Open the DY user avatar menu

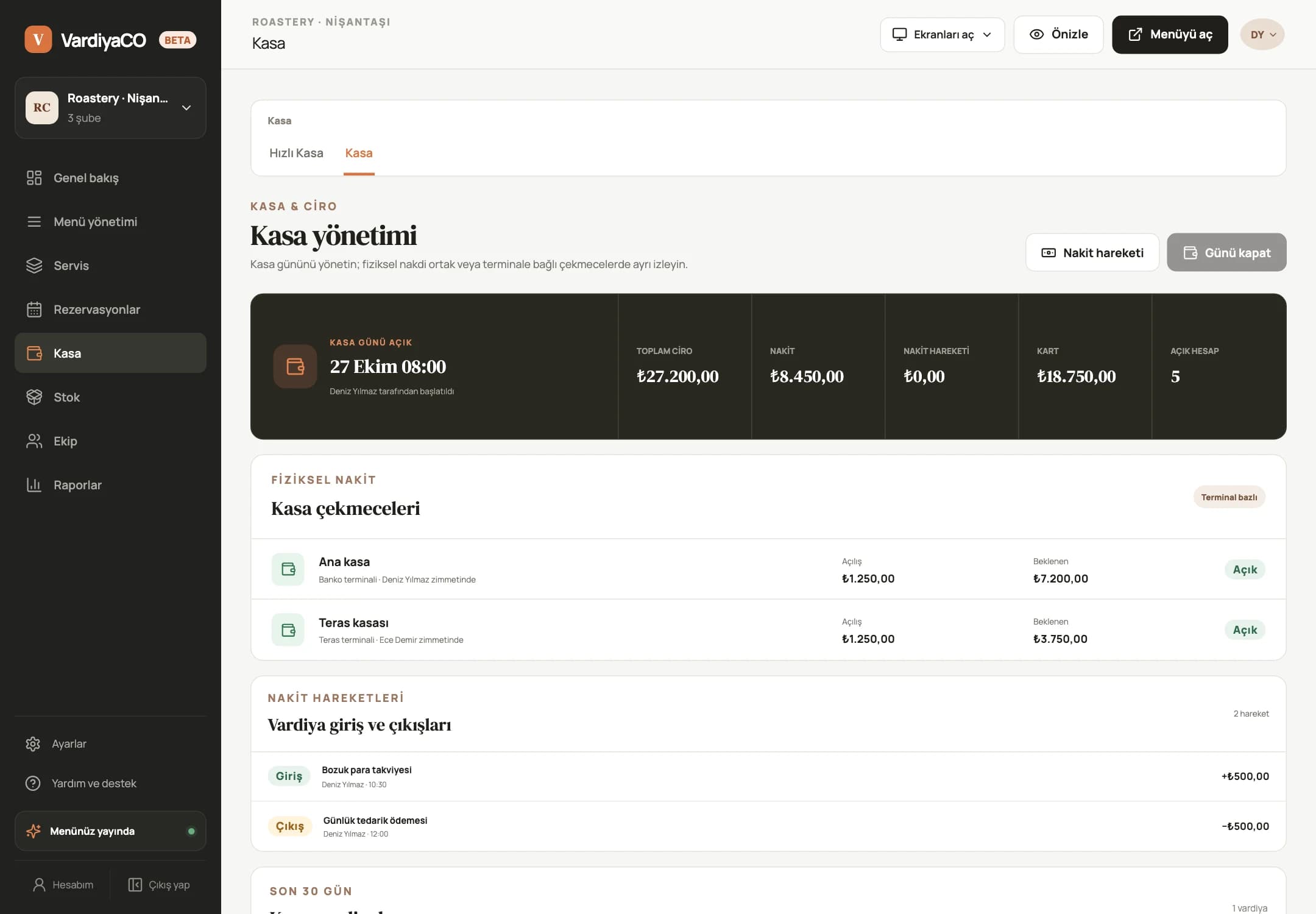1262,35
